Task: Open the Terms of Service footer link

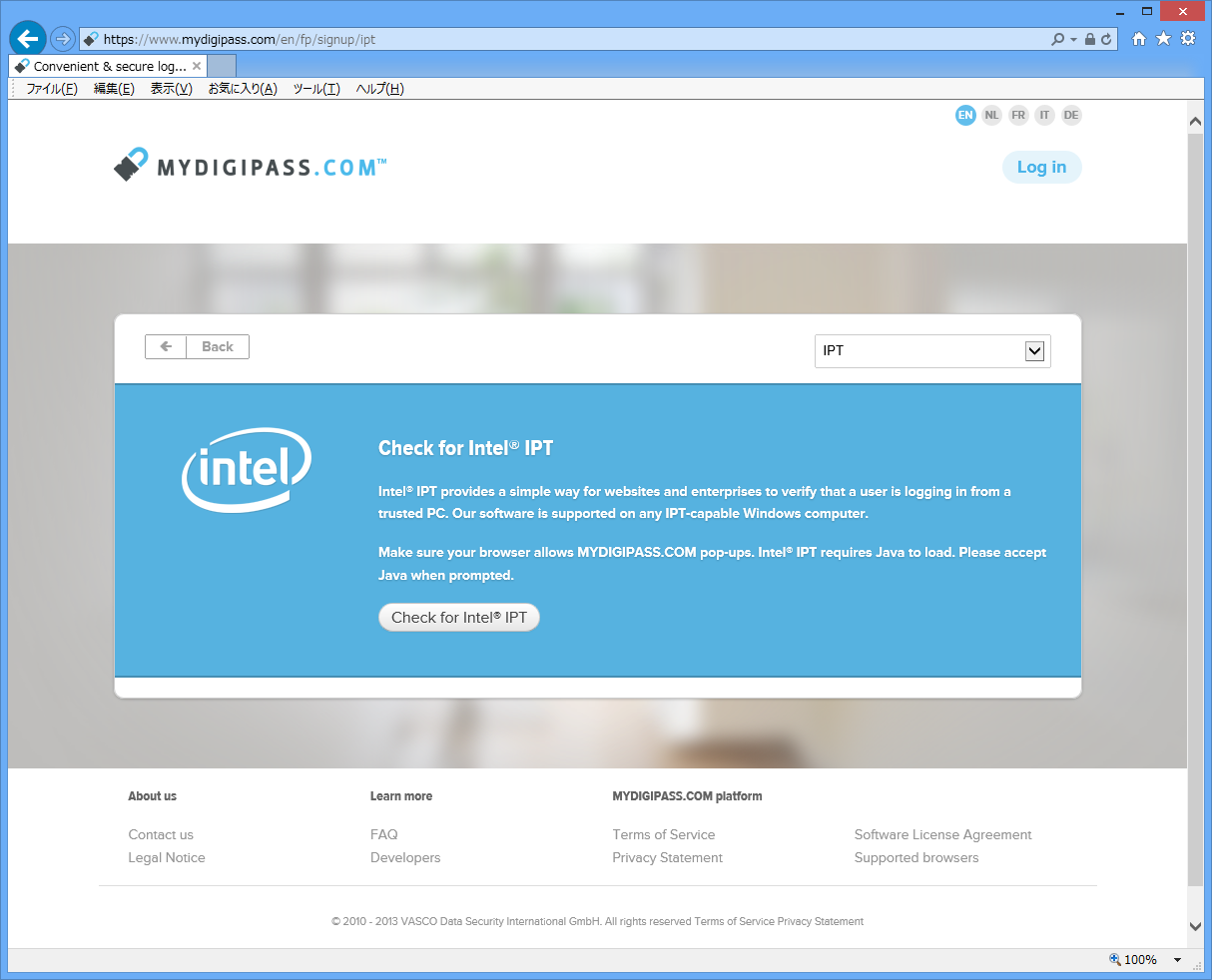Action: tap(664, 834)
